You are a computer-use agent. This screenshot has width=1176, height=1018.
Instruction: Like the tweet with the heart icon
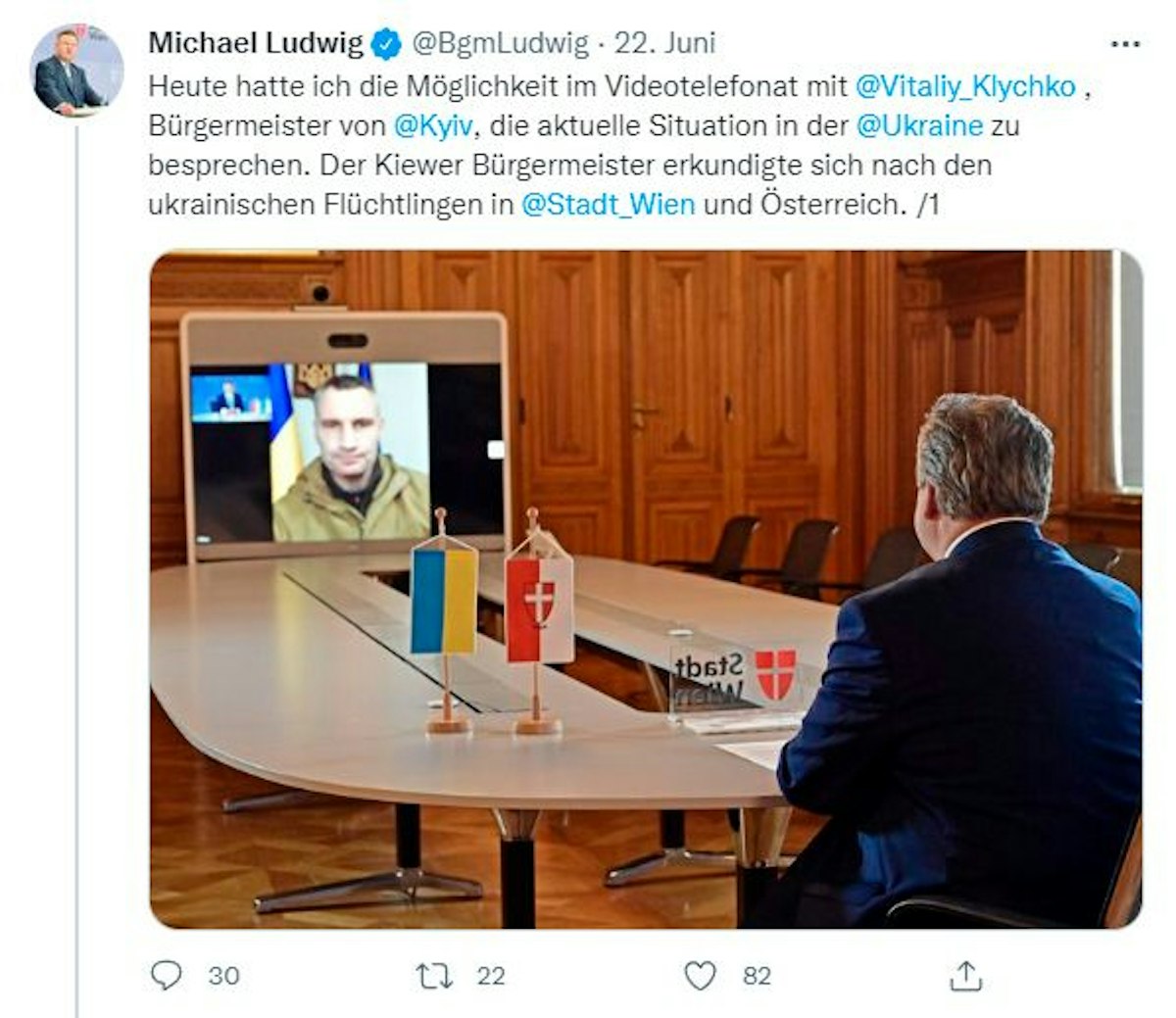point(700,975)
